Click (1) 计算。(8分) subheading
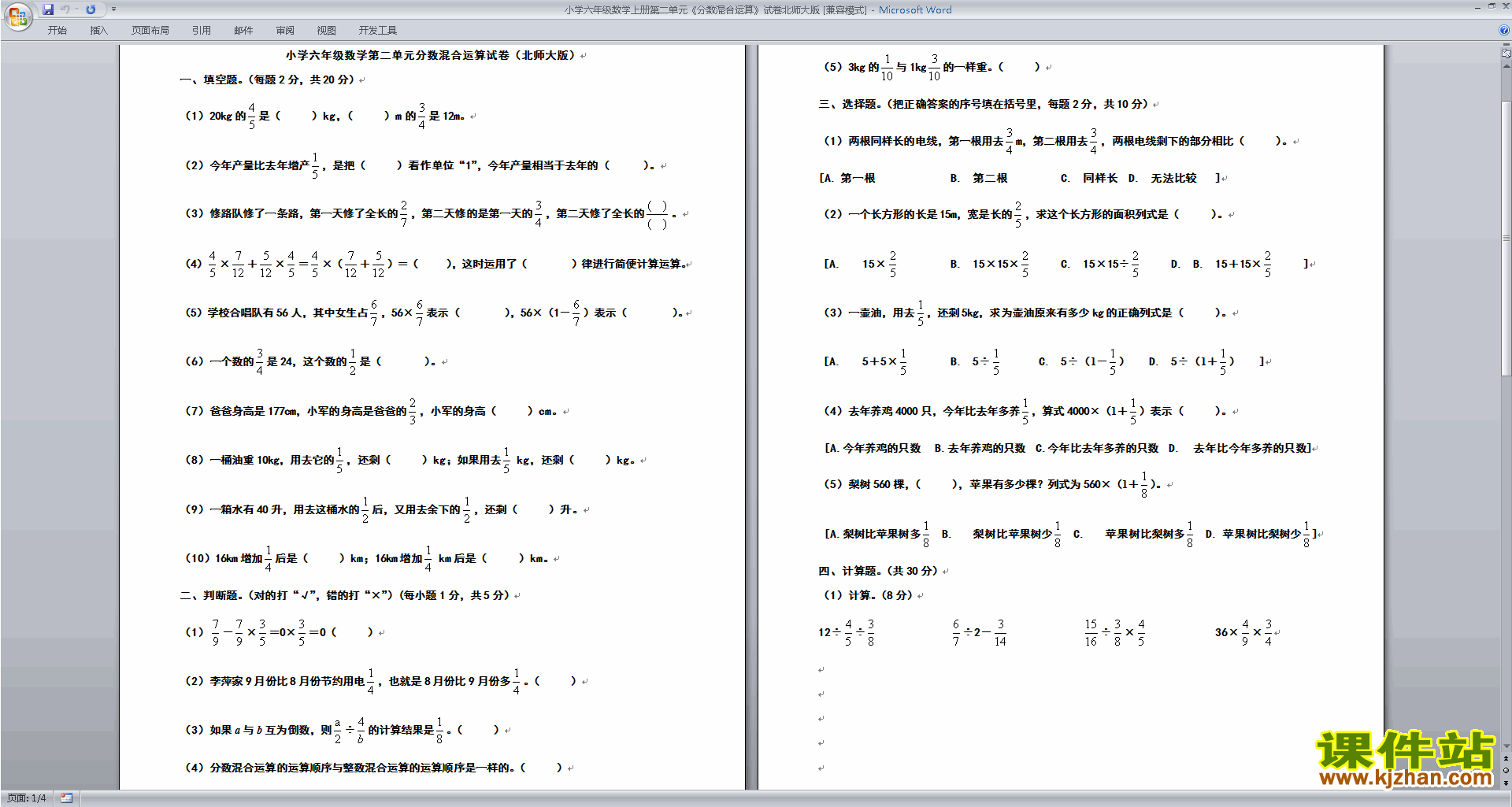Screen dimensions: 1512x807 pyautogui.click(x=869, y=595)
